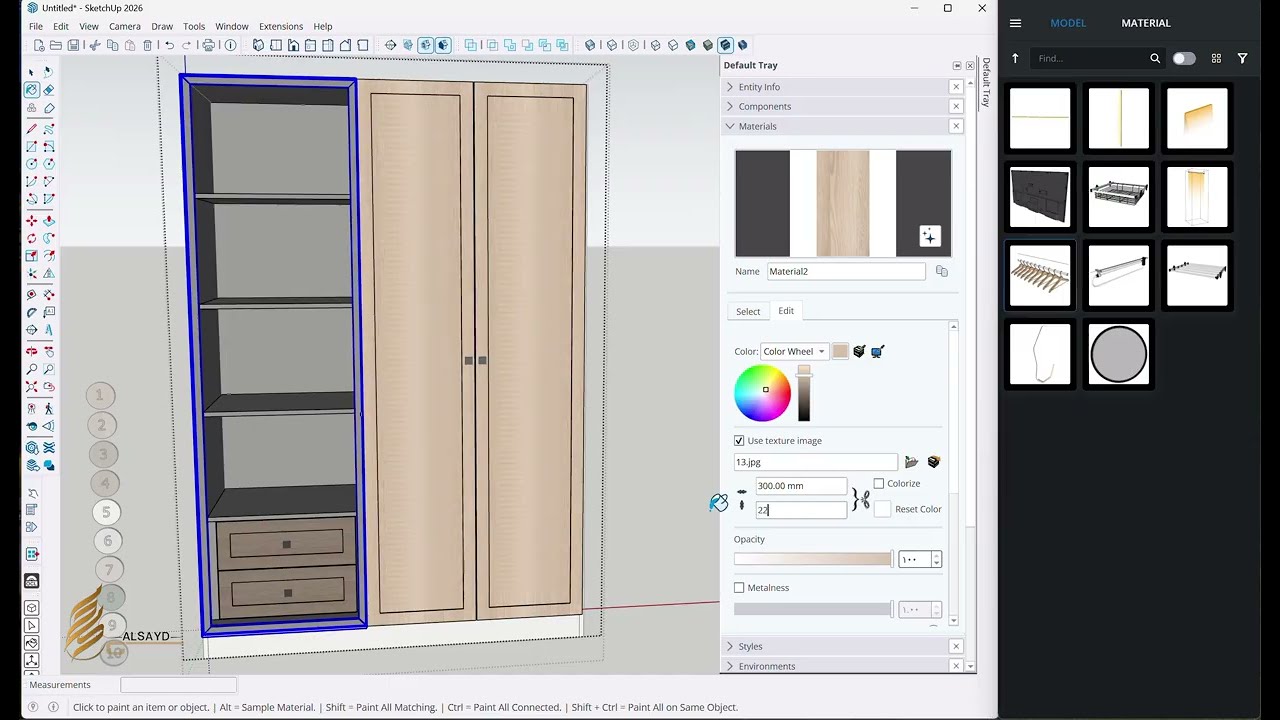This screenshot has width=1280, height=720.
Task: Toggle the switch beside Find field
Action: (1184, 58)
